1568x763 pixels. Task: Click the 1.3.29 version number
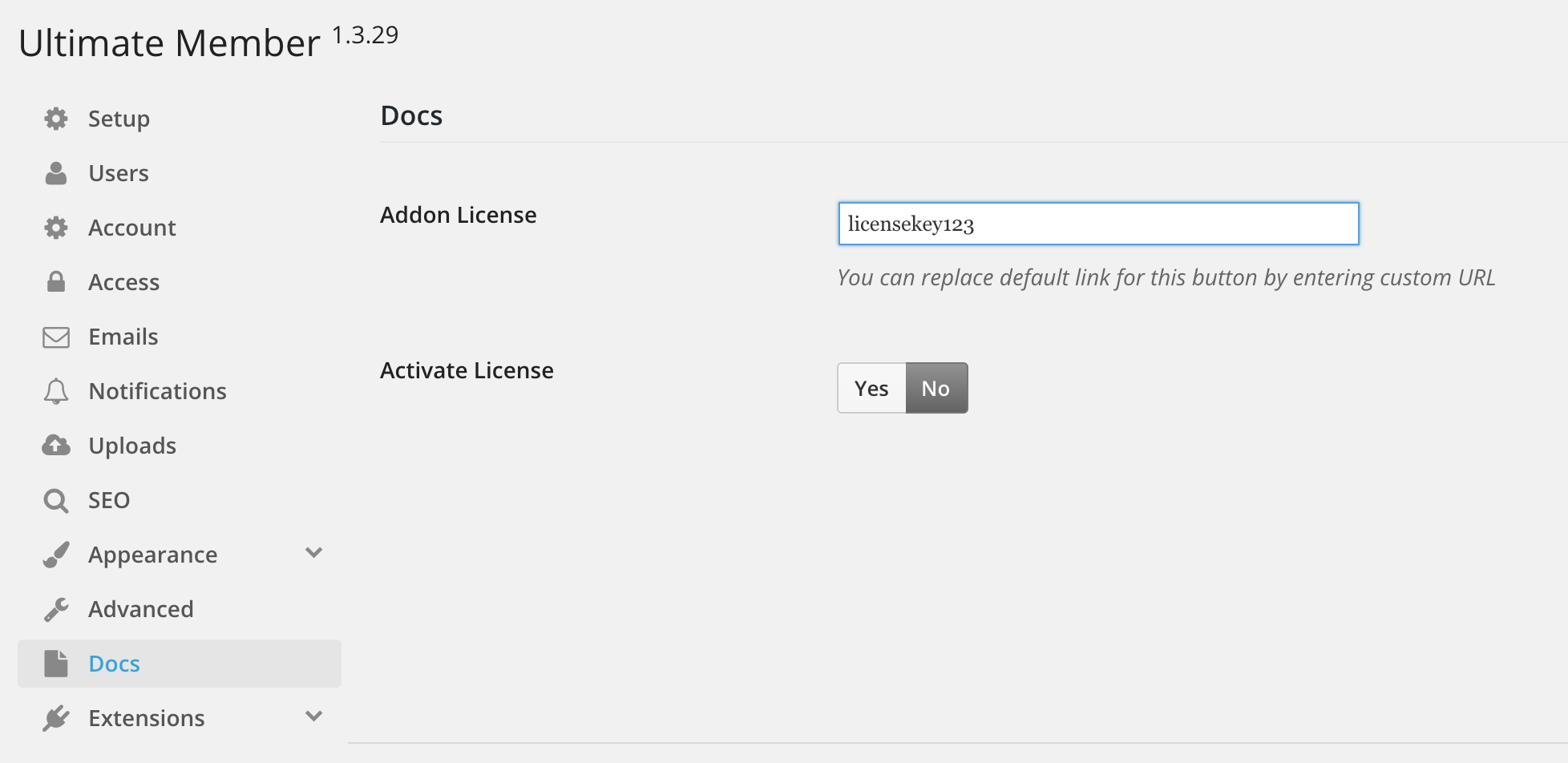tap(365, 35)
